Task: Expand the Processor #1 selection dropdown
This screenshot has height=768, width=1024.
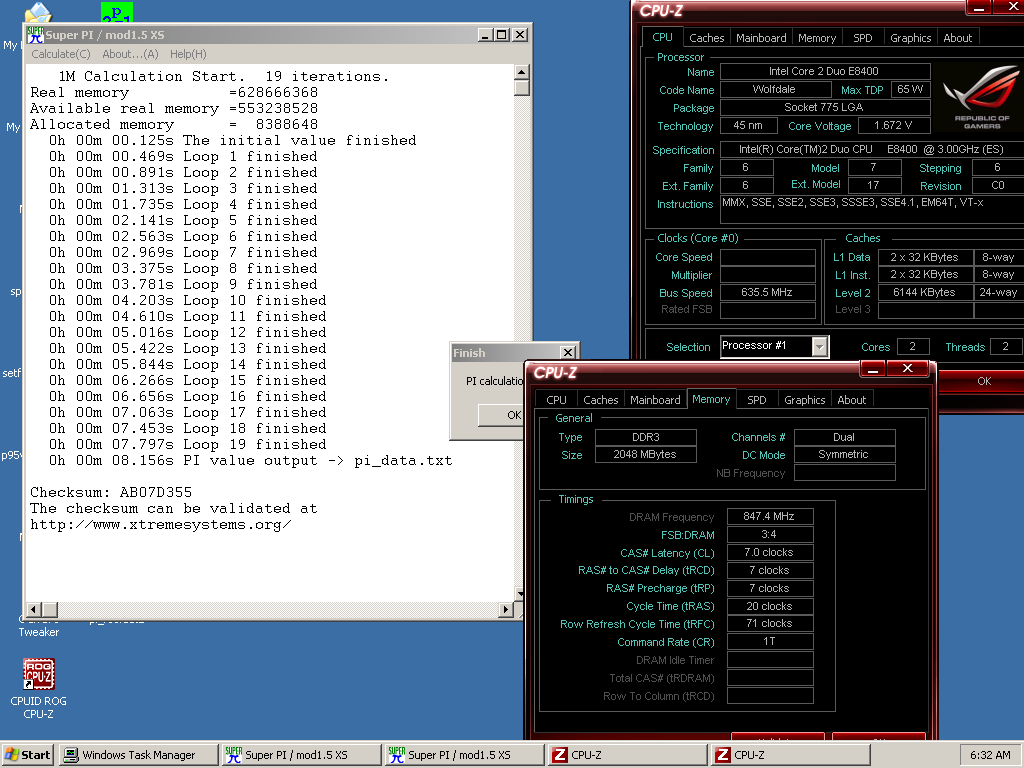Action: pyautogui.click(x=820, y=346)
